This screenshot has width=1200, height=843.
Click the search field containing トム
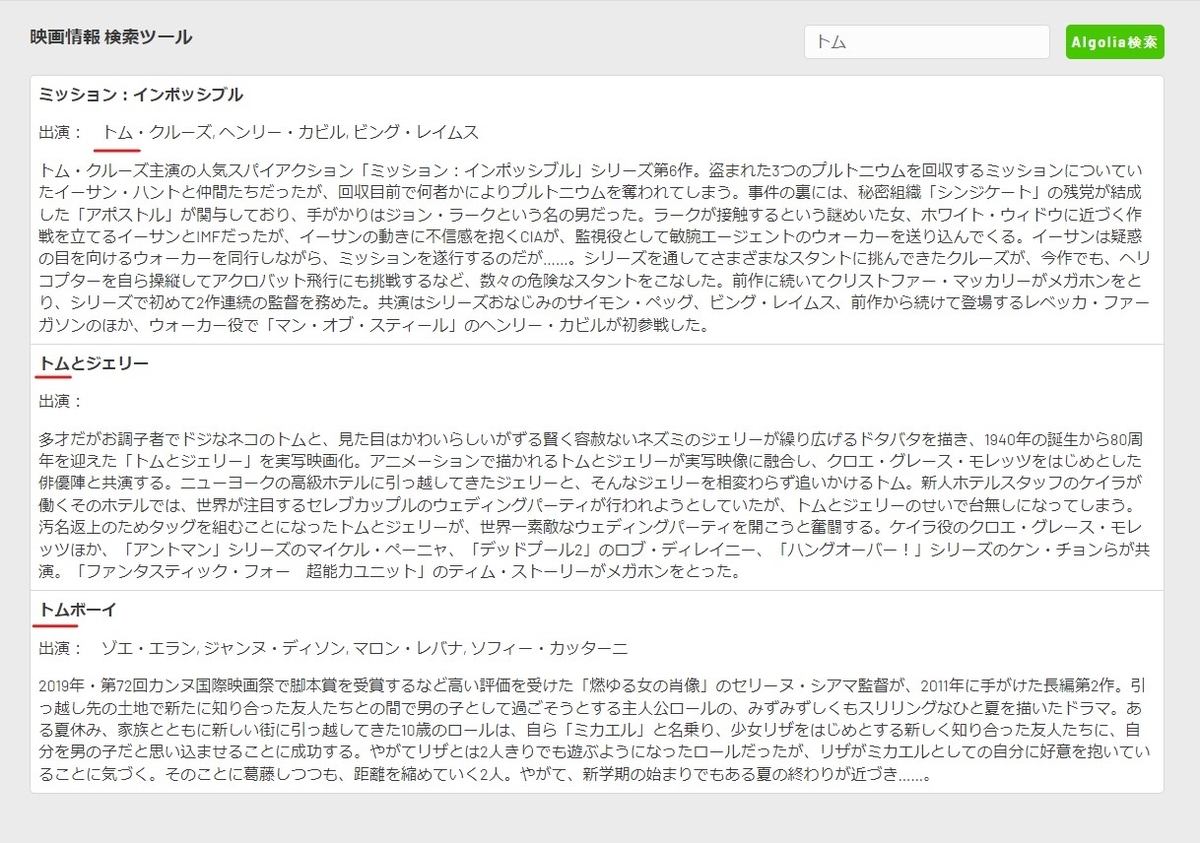click(x=927, y=42)
